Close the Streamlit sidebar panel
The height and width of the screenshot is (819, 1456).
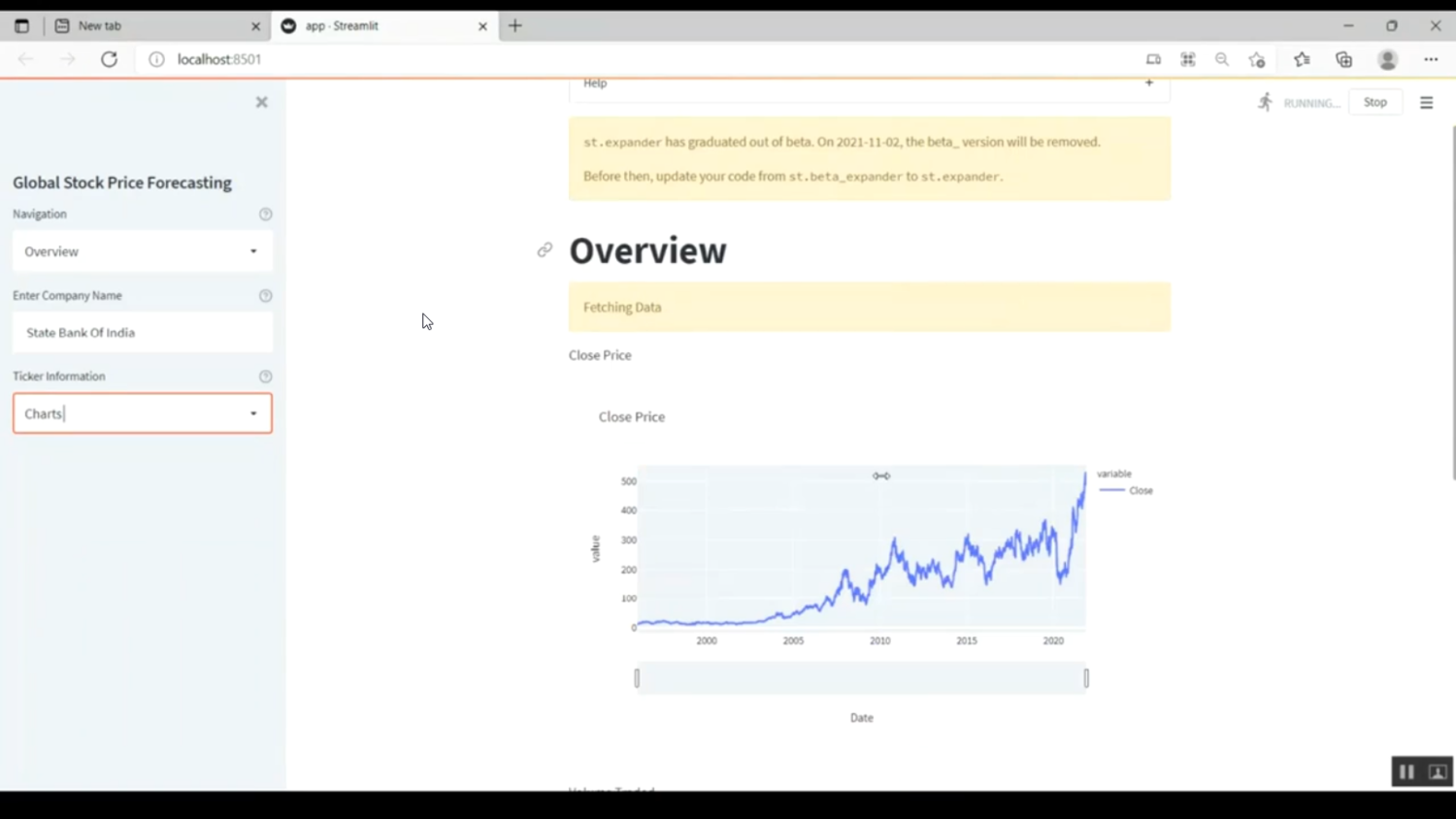pyautogui.click(x=261, y=102)
